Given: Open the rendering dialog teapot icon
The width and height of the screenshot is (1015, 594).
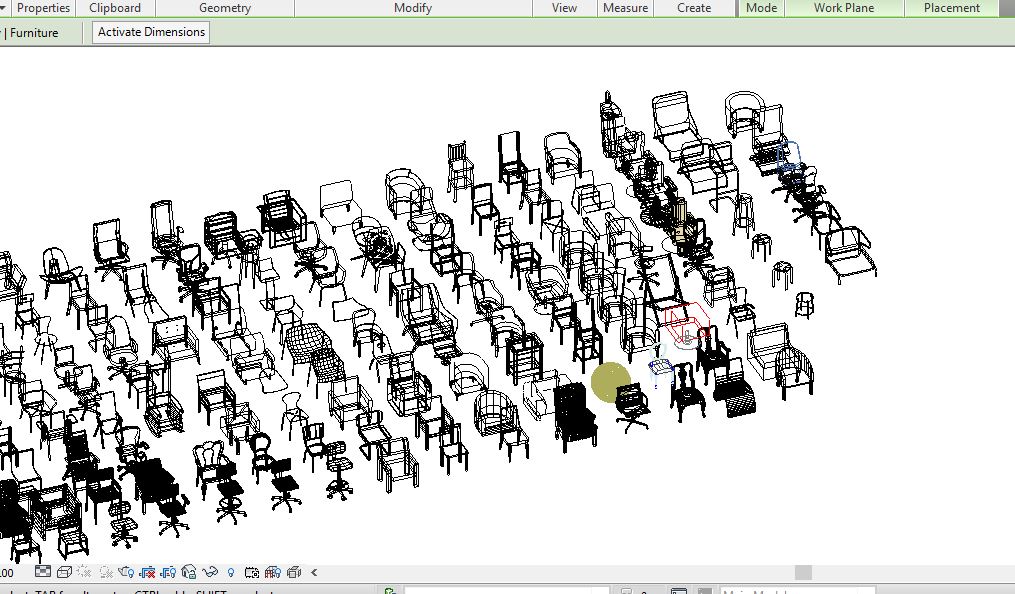Looking at the screenshot, I should [126, 572].
